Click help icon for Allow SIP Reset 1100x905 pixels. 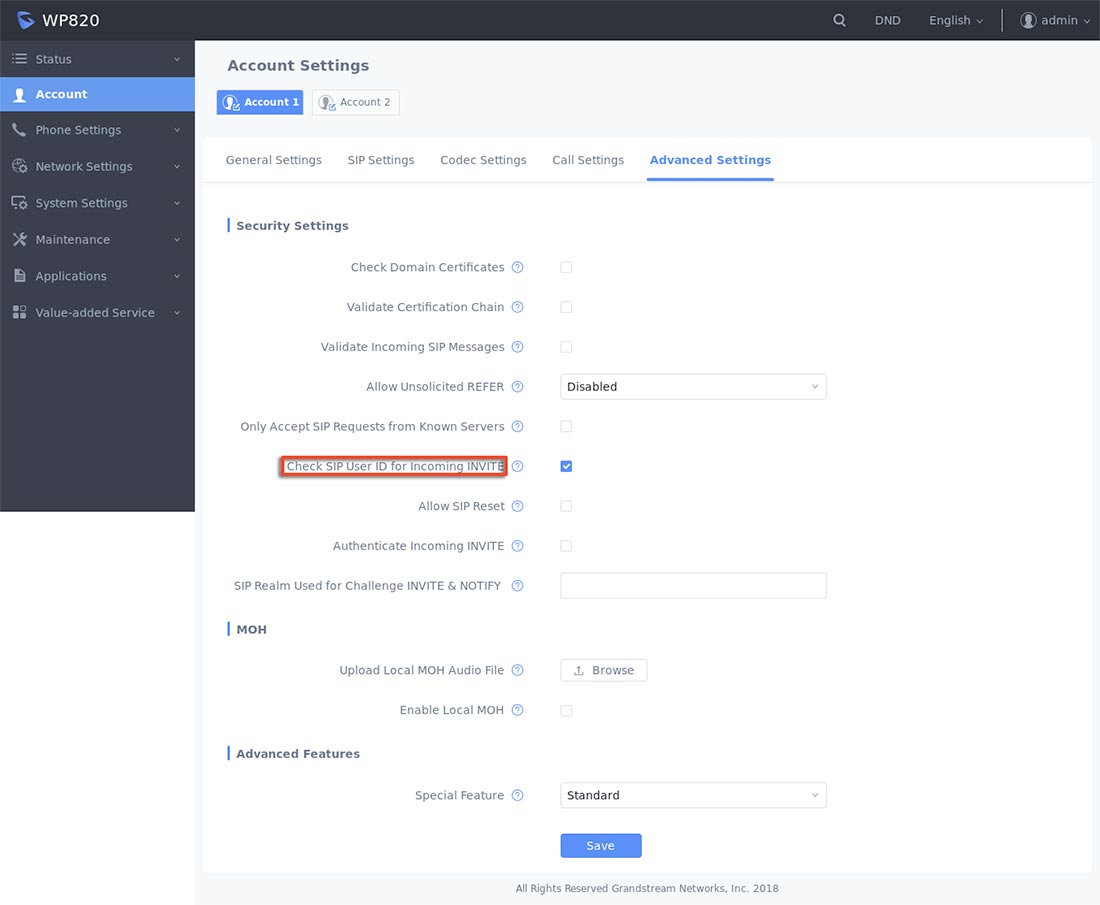[518, 506]
